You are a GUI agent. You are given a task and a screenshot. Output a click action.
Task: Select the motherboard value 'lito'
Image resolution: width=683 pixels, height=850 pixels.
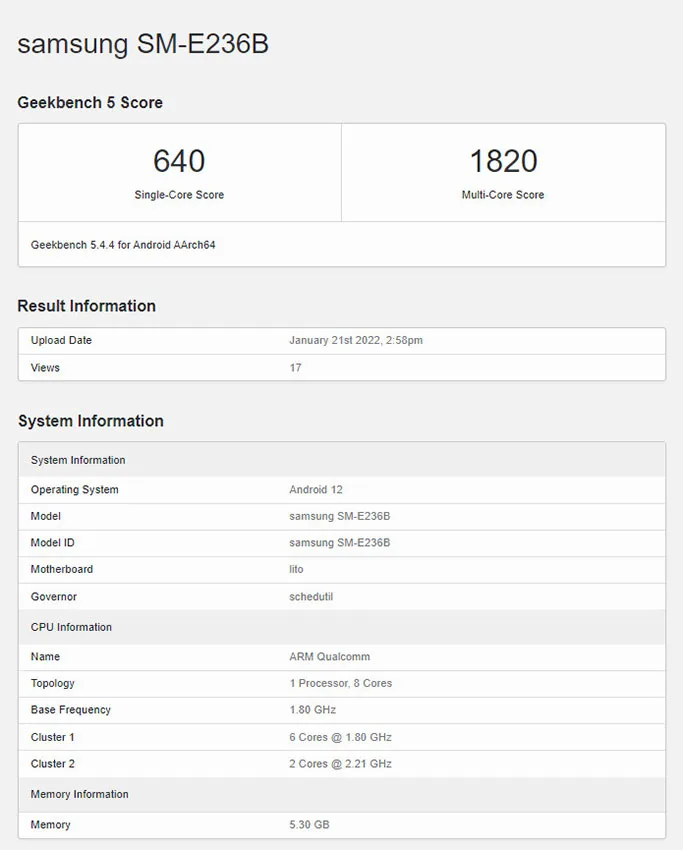coord(296,569)
